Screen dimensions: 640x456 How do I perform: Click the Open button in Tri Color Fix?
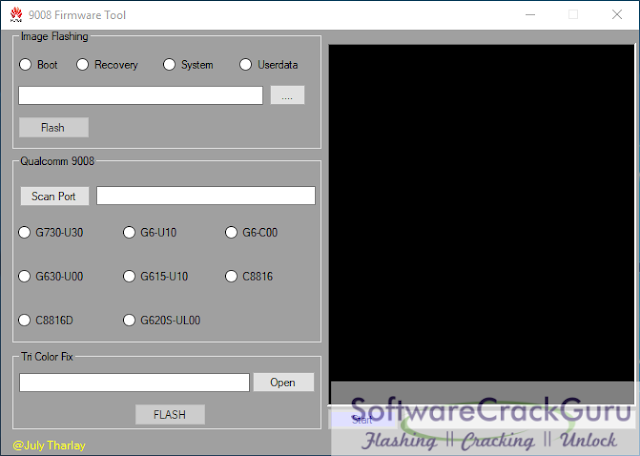click(x=284, y=382)
